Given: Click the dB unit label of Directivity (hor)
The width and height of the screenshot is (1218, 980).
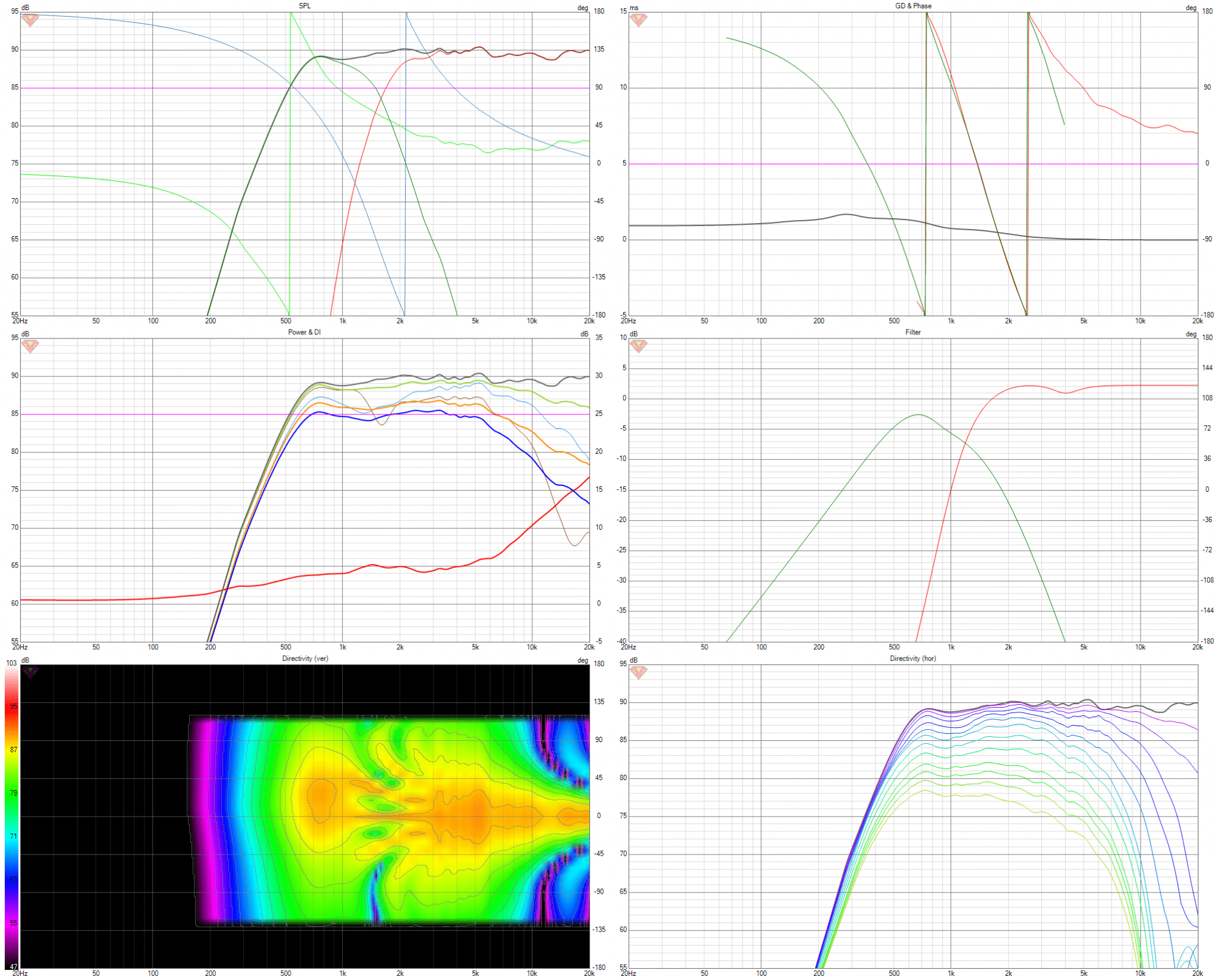Looking at the screenshot, I should pyautogui.click(x=634, y=660).
